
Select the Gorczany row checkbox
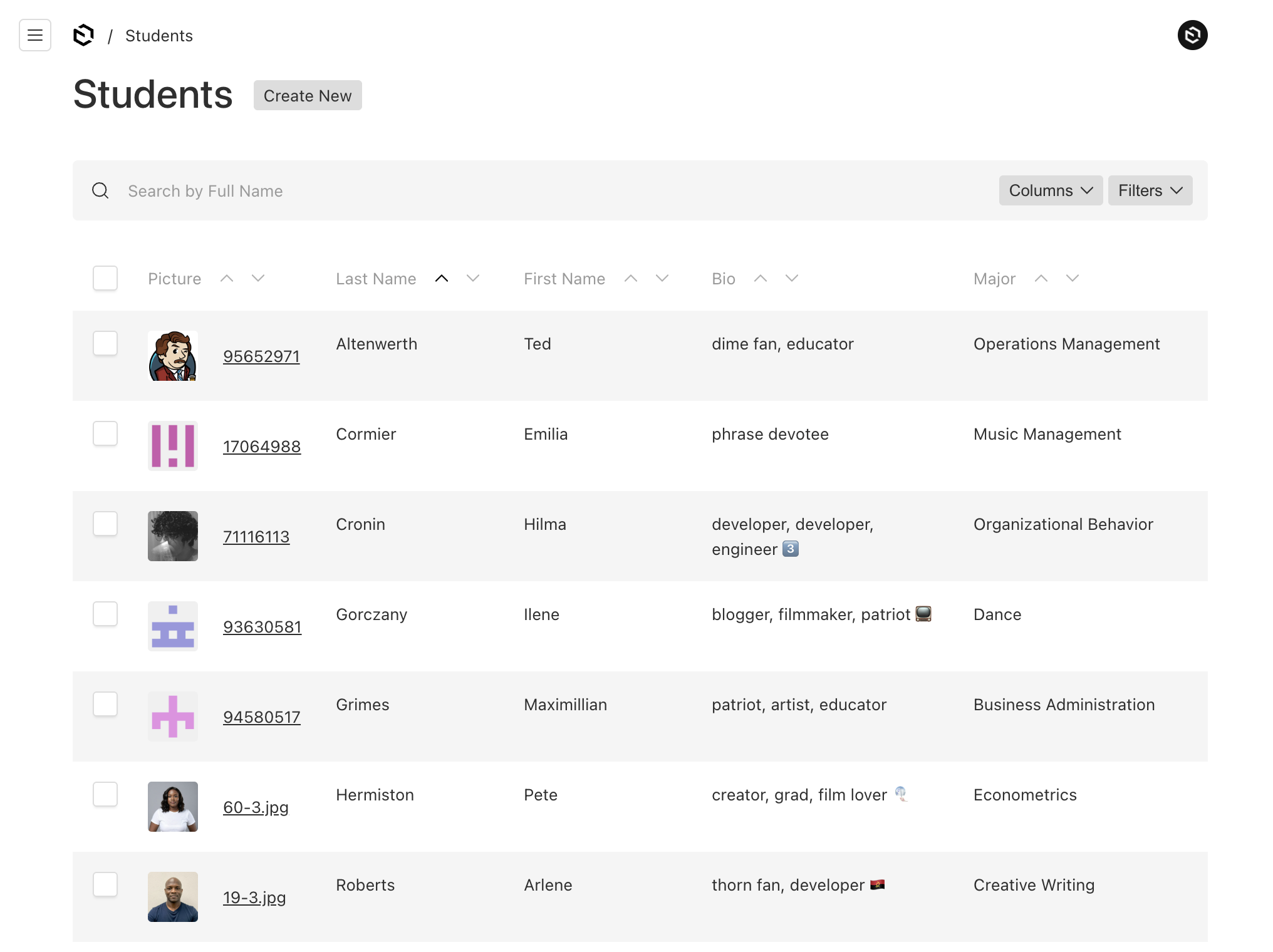coord(105,614)
